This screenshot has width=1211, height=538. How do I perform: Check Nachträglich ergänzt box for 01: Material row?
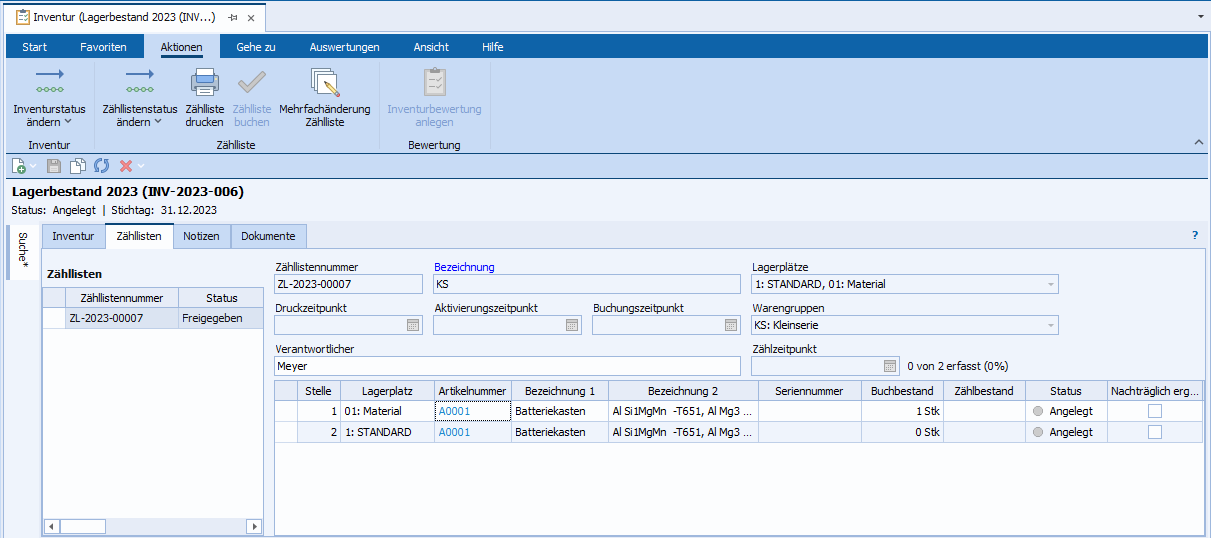coord(1155,411)
